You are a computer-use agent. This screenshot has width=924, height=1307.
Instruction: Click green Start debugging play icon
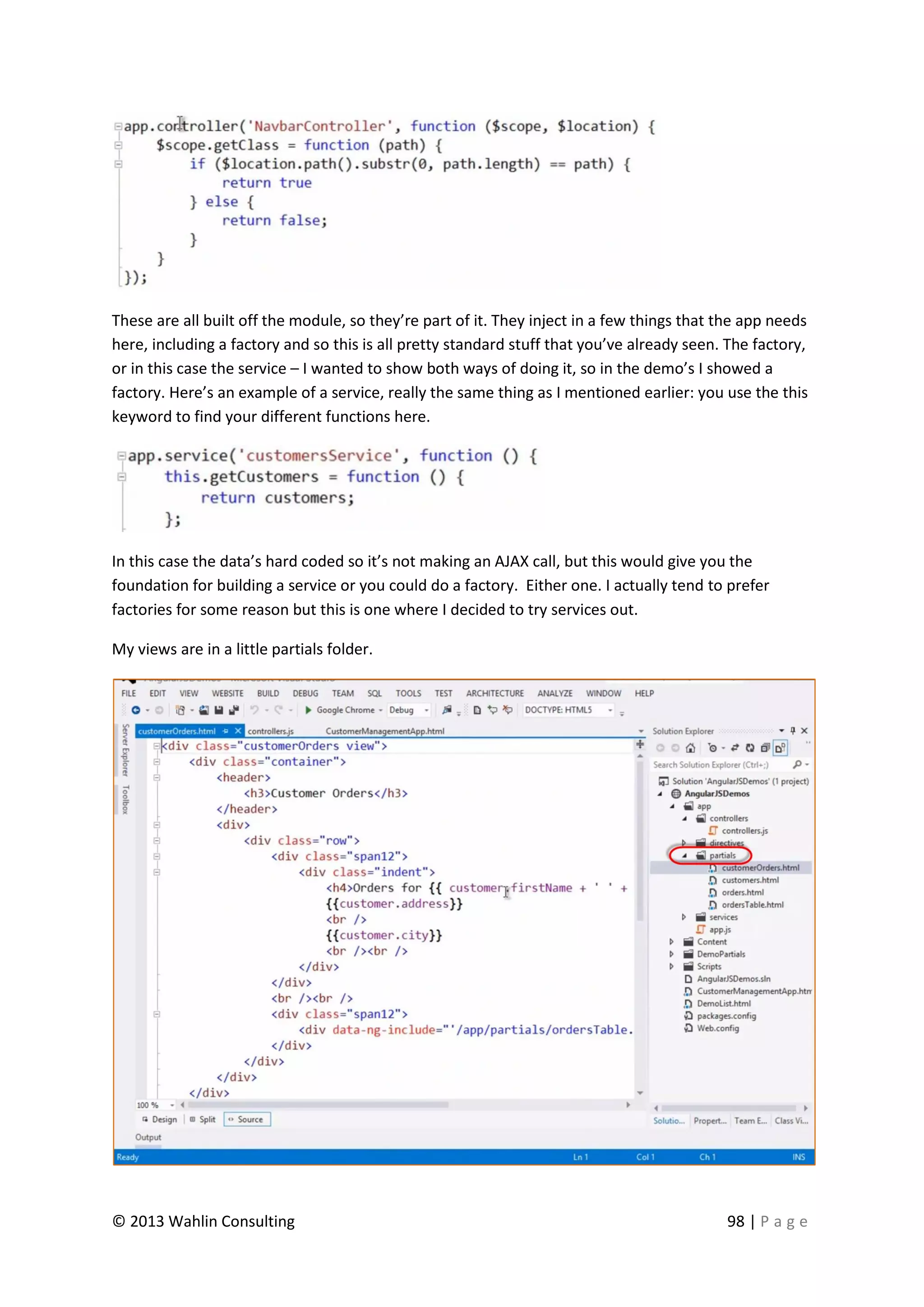309,710
